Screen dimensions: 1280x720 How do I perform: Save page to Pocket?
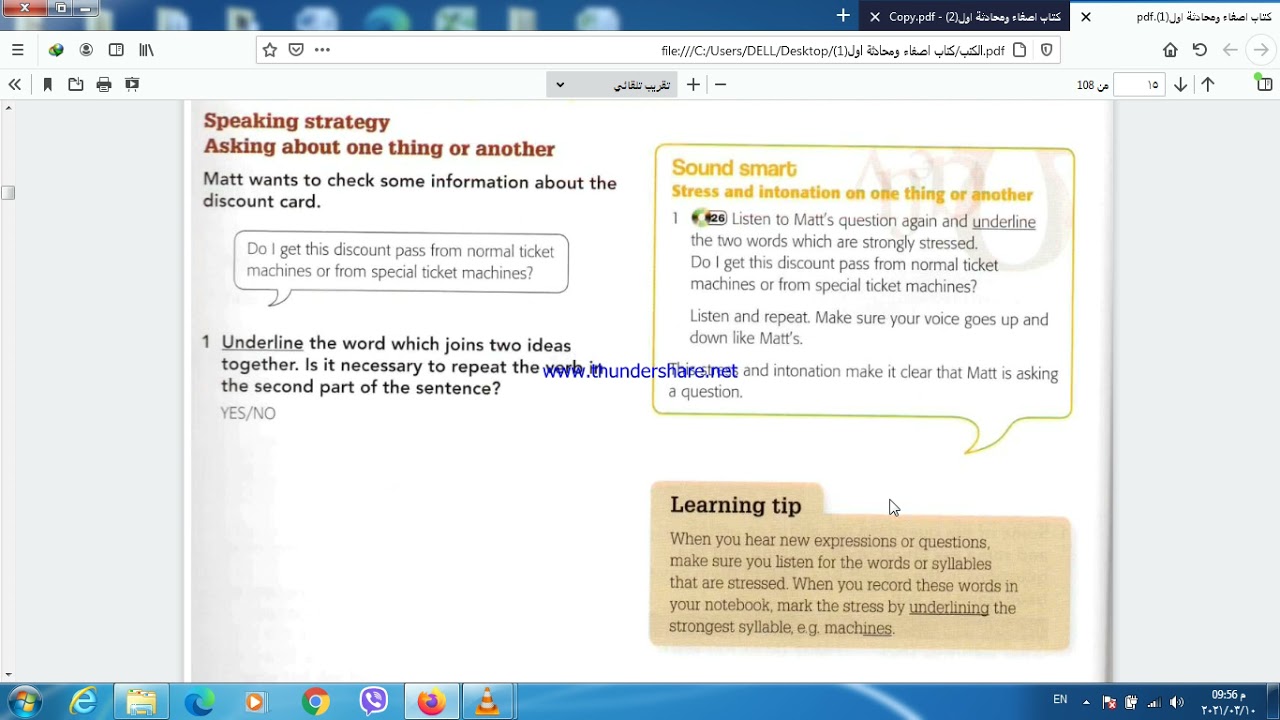296,50
